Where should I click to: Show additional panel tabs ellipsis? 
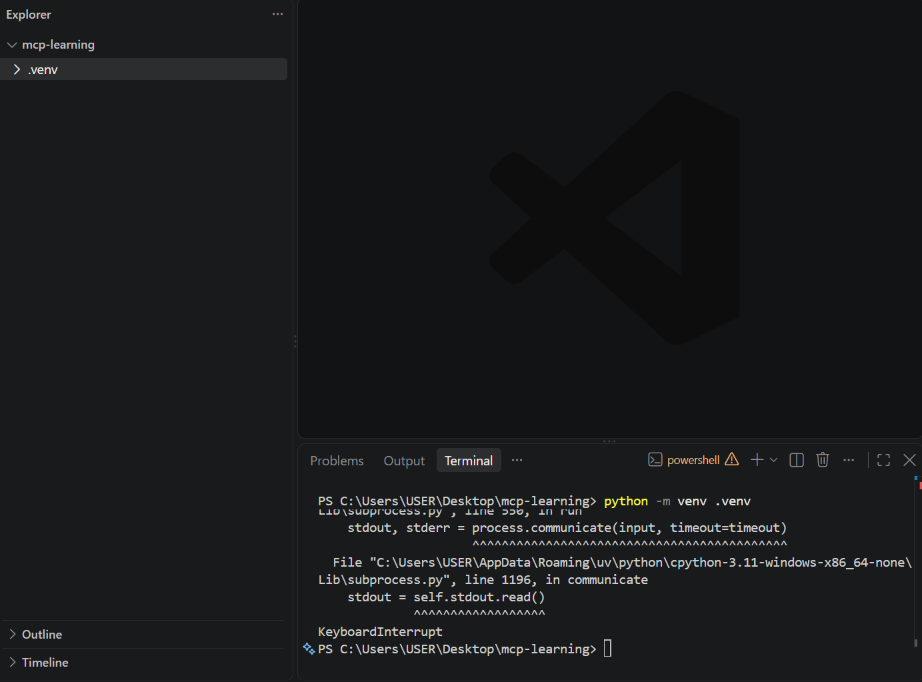(517, 460)
